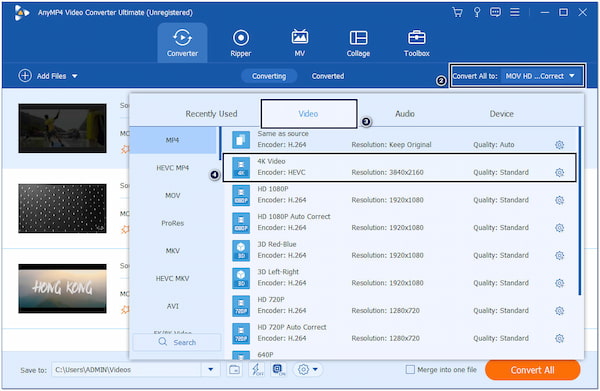Open settings gear for 4K Video

tap(559, 172)
